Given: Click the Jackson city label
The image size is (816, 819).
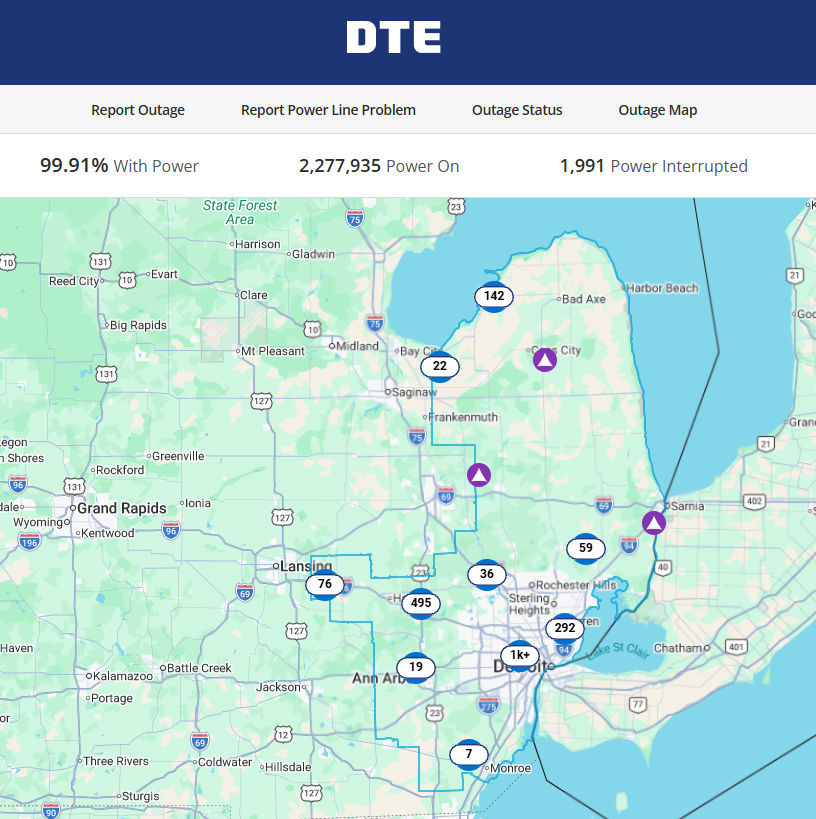Looking at the screenshot, I should pos(278,687).
